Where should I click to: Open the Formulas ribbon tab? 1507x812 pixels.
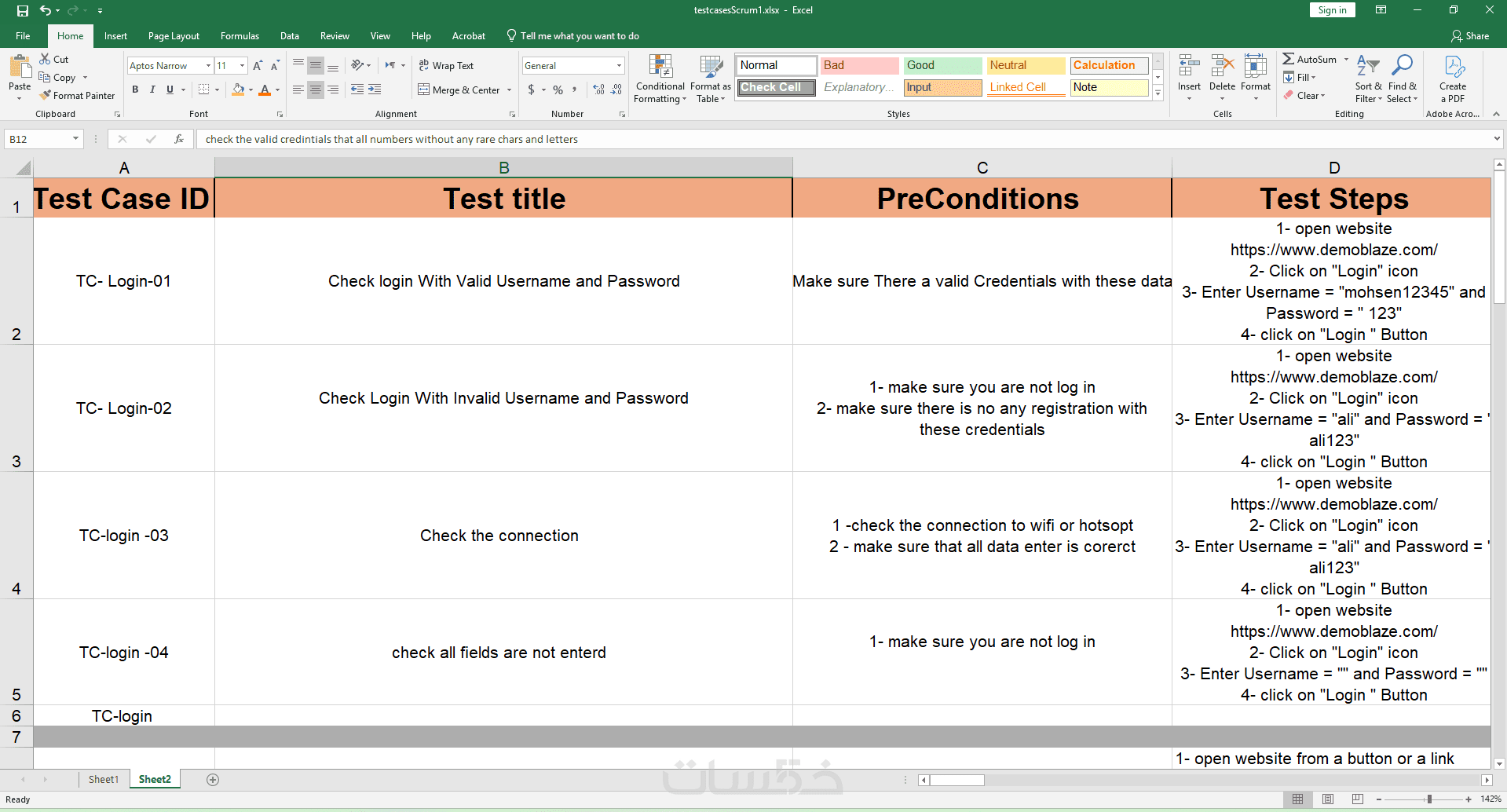point(240,36)
